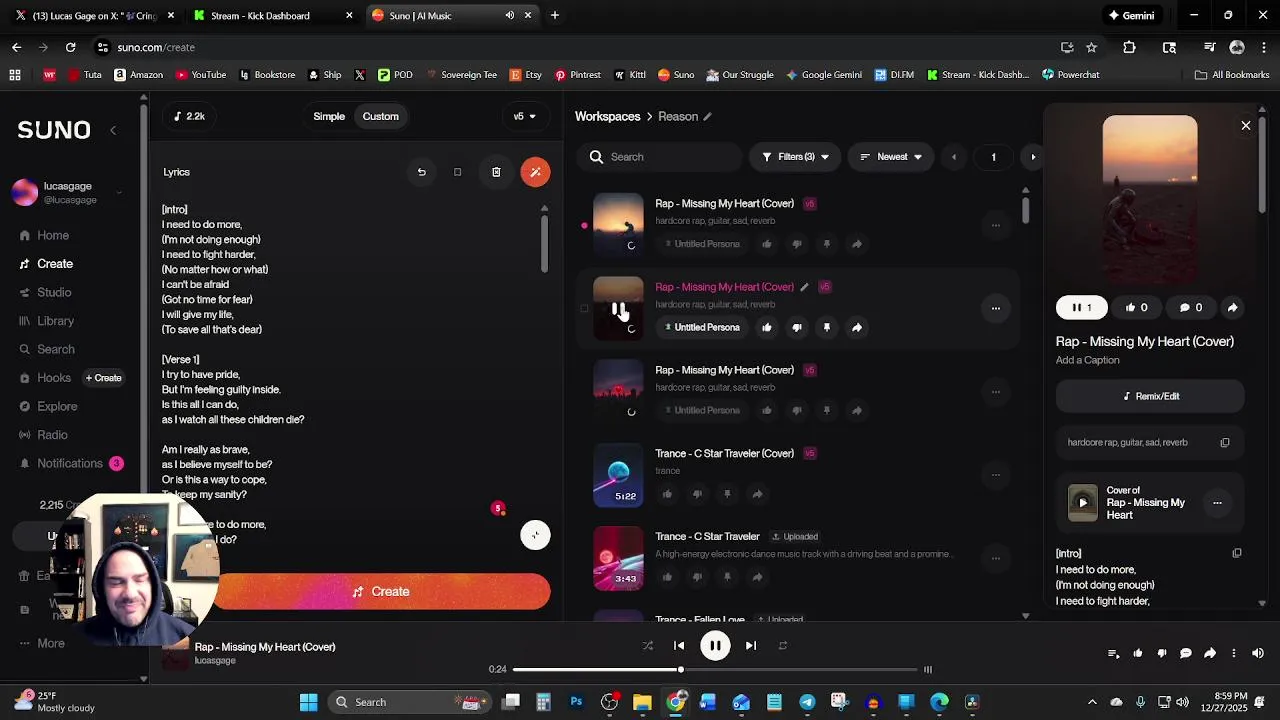Focus the workspace Search field
The image size is (1280, 720).
click(x=660, y=157)
